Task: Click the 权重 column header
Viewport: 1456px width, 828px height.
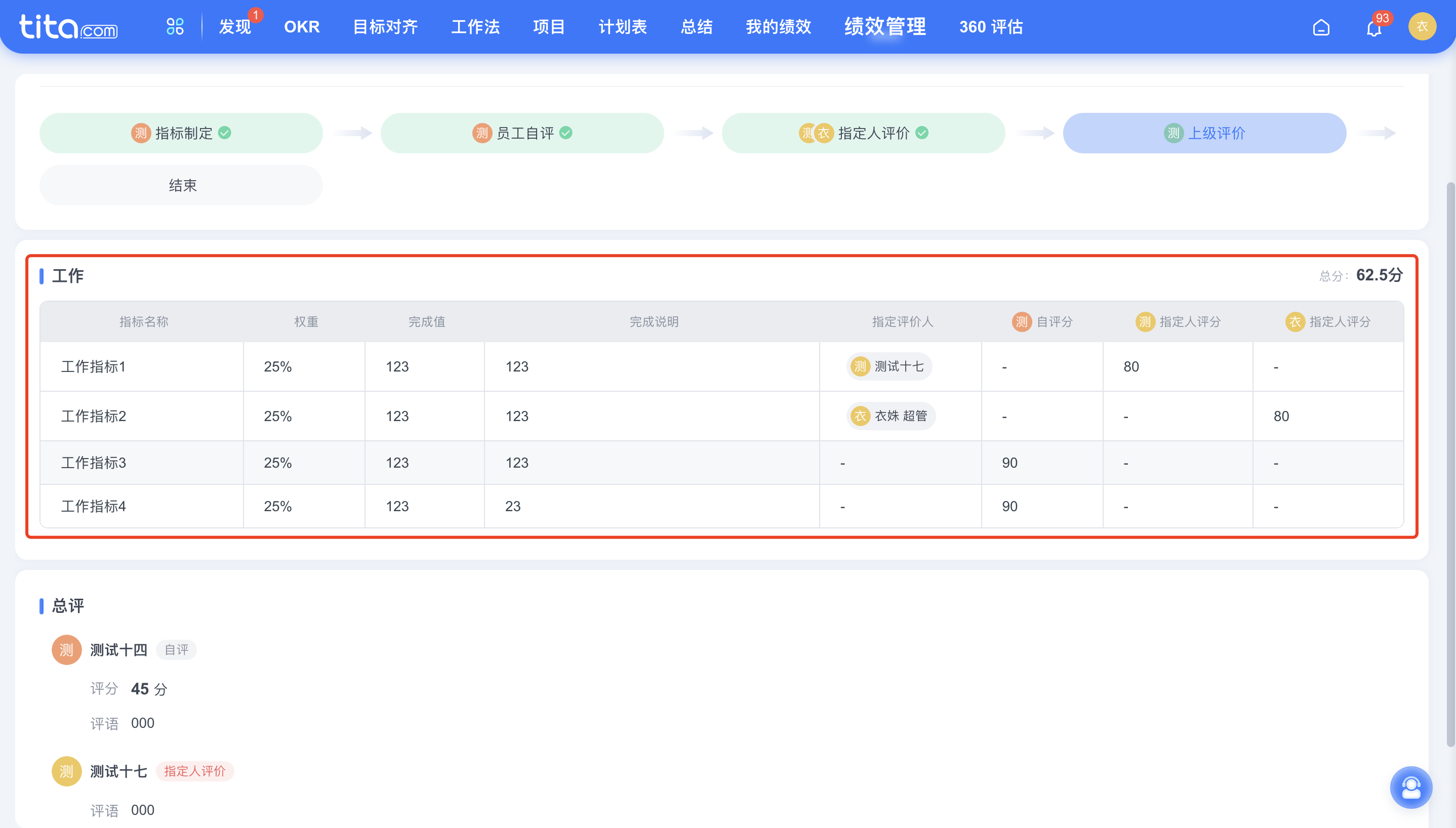Action: click(x=306, y=322)
